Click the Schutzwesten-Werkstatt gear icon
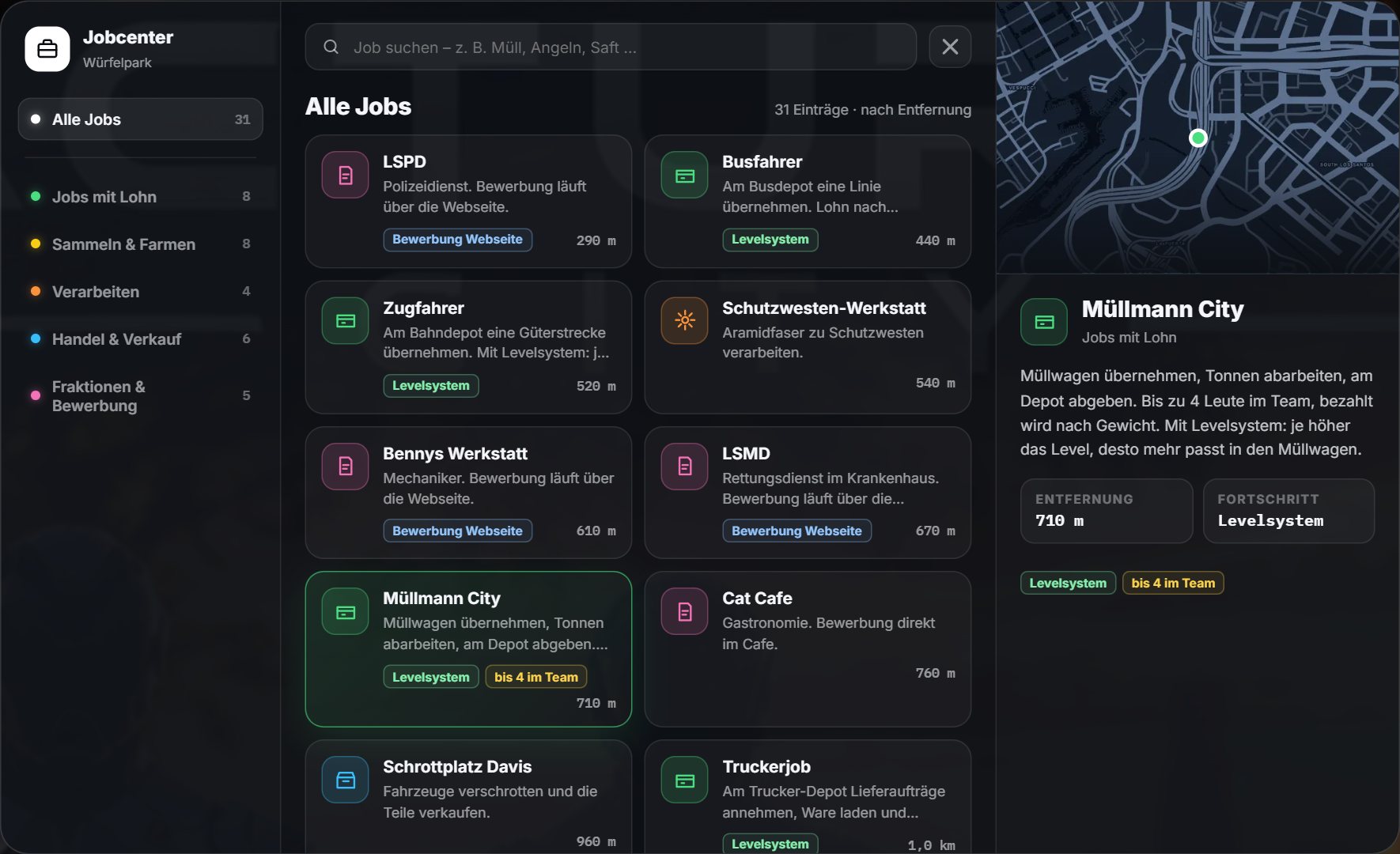Screen dimensions: 1400x854 pyautogui.click(x=685, y=321)
